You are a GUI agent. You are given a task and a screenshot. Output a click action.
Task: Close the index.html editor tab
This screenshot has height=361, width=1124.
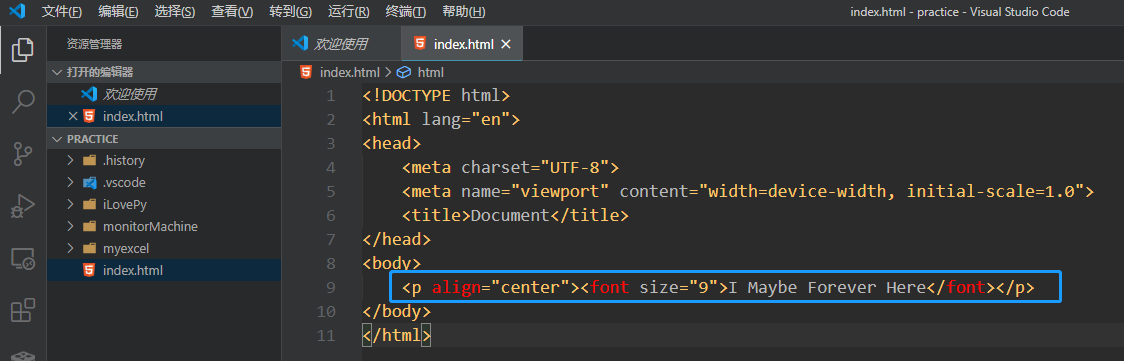pyautogui.click(x=505, y=44)
